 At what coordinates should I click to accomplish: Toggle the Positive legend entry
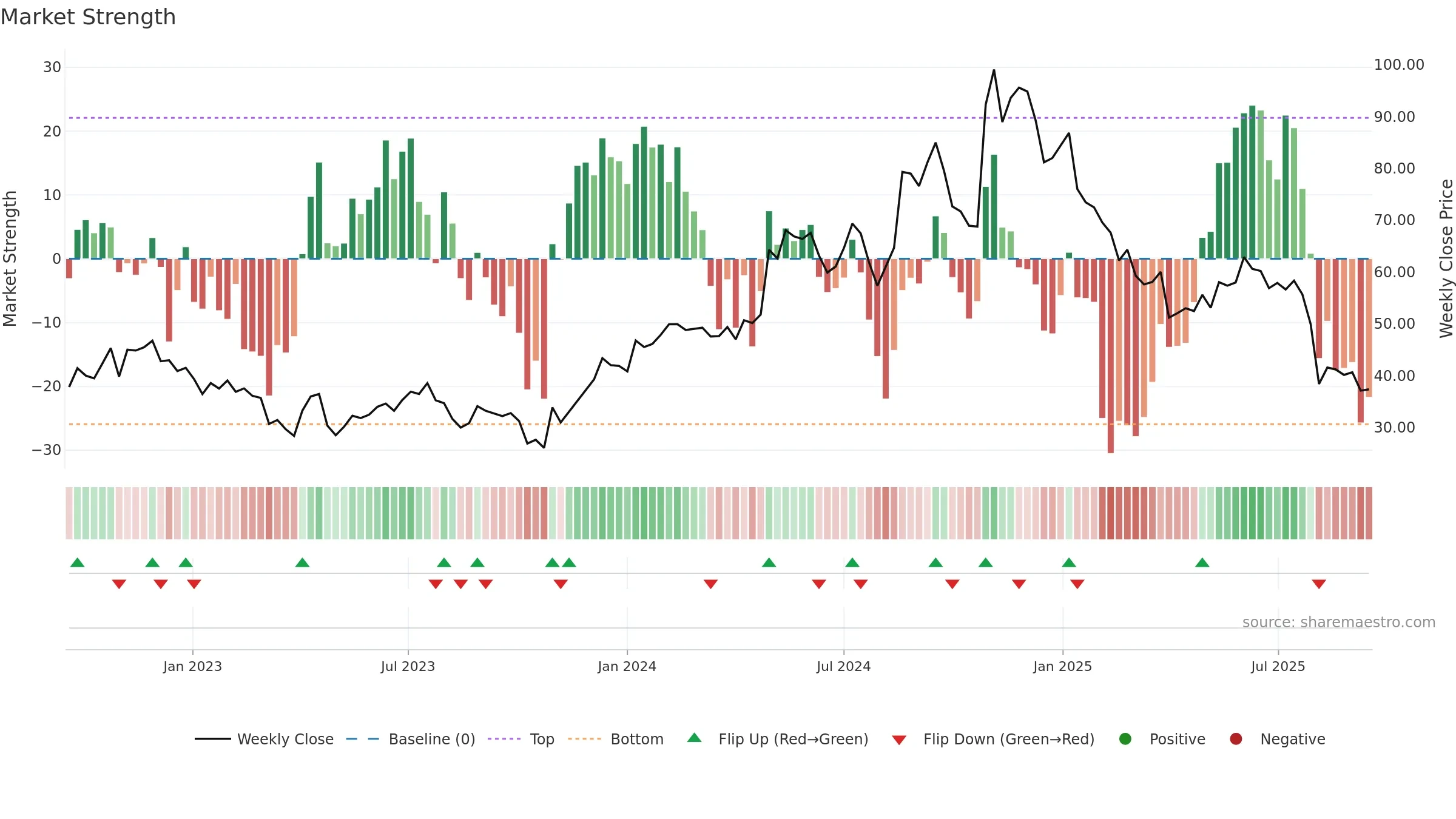click(1162, 739)
